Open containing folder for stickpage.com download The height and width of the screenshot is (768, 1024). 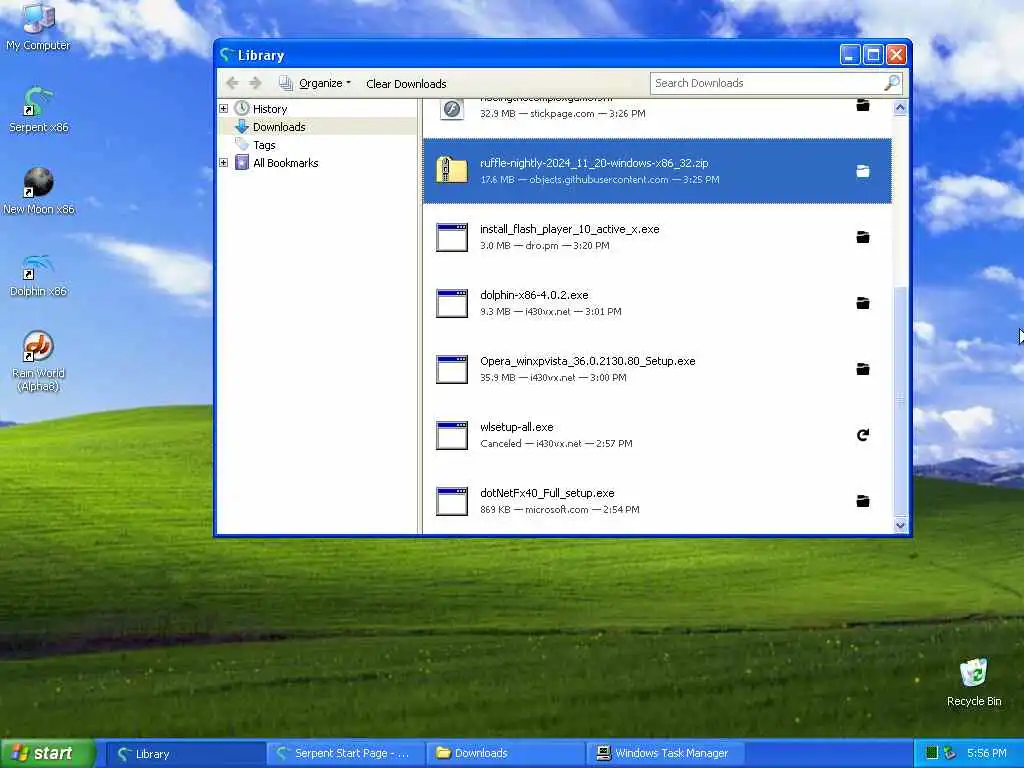pos(863,105)
